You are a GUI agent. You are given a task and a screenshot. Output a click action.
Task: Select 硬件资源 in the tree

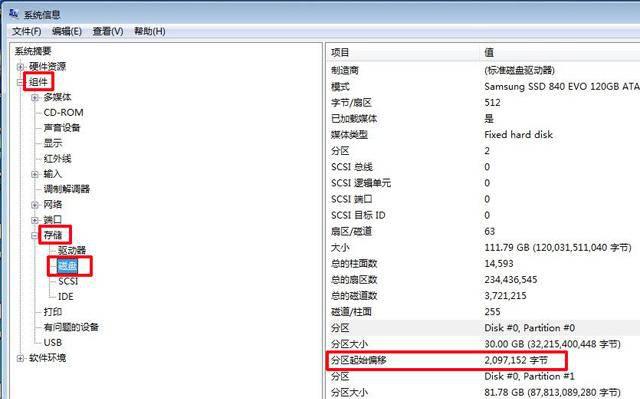click(x=47, y=66)
